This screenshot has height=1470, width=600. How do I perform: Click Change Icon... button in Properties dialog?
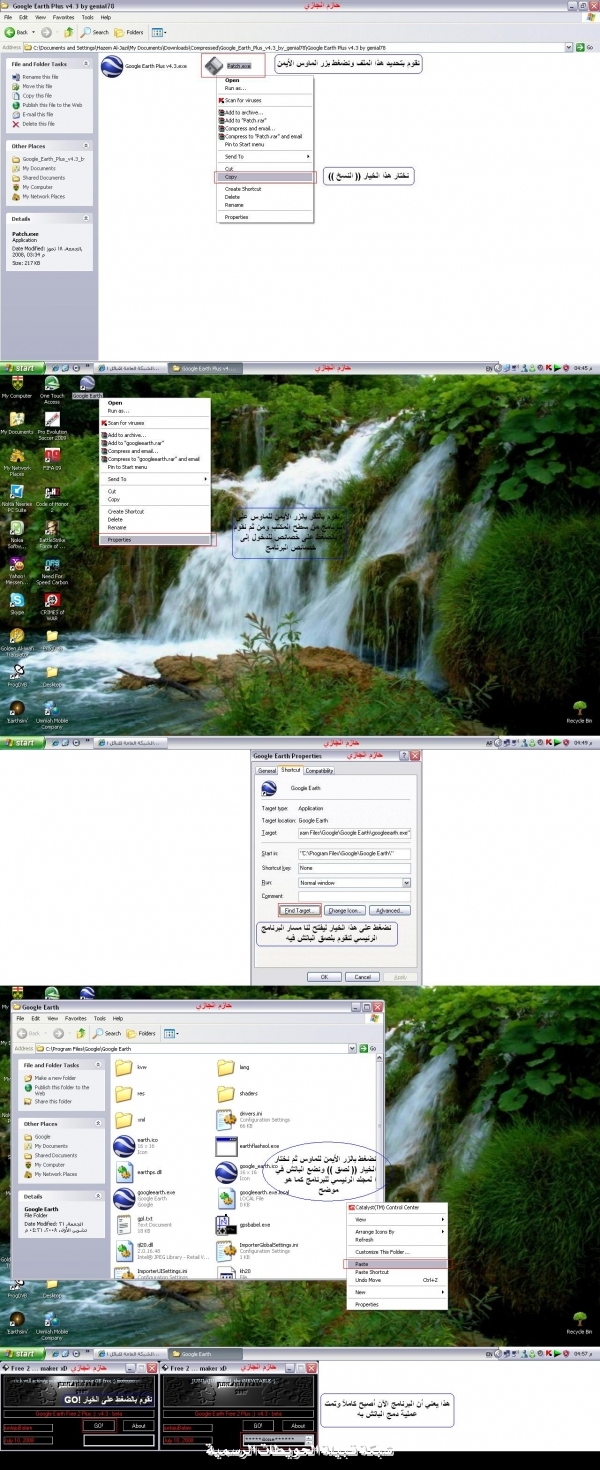click(x=344, y=911)
